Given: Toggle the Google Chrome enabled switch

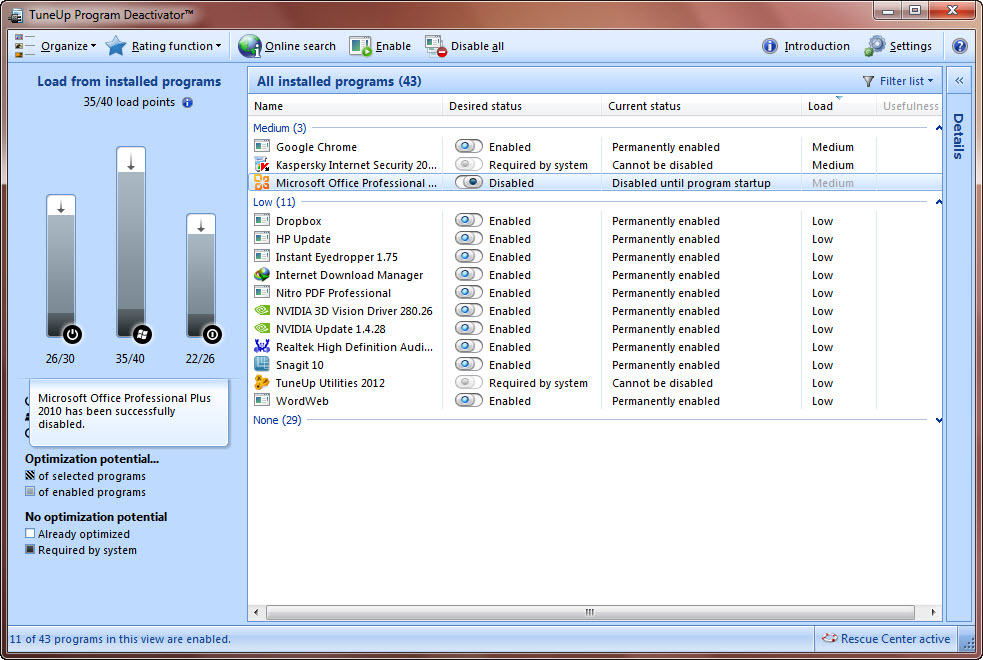Looking at the screenshot, I should coord(468,147).
